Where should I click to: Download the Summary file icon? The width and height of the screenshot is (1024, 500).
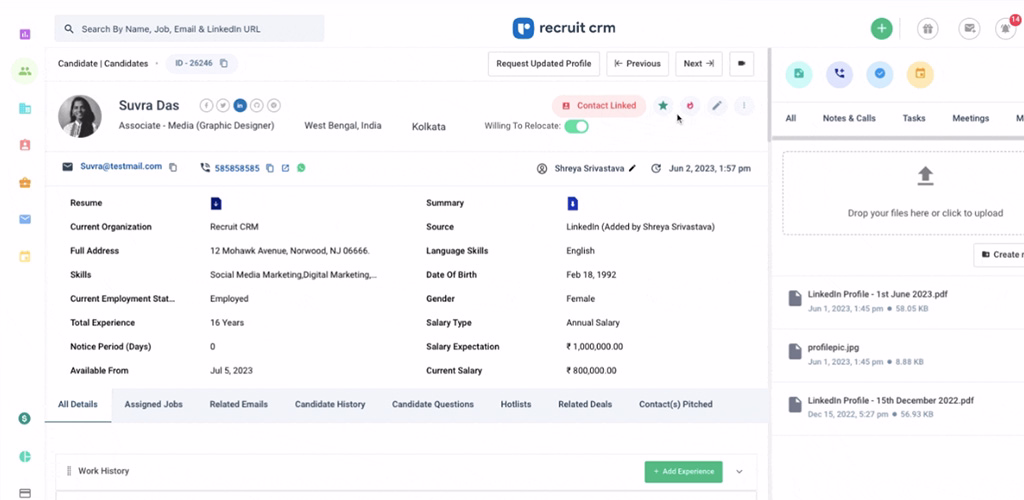tap(573, 204)
